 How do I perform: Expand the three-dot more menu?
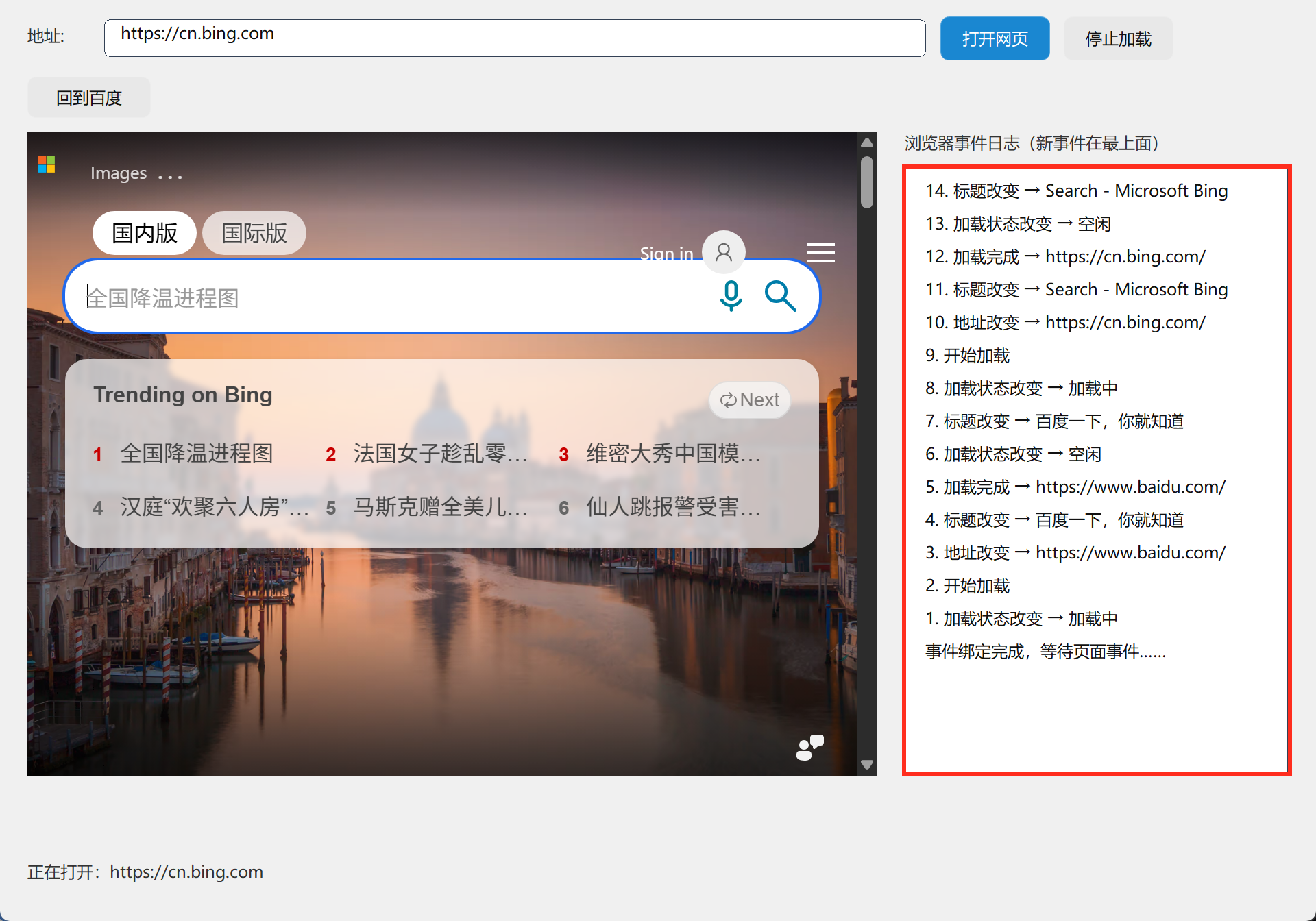tap(170, 177)
